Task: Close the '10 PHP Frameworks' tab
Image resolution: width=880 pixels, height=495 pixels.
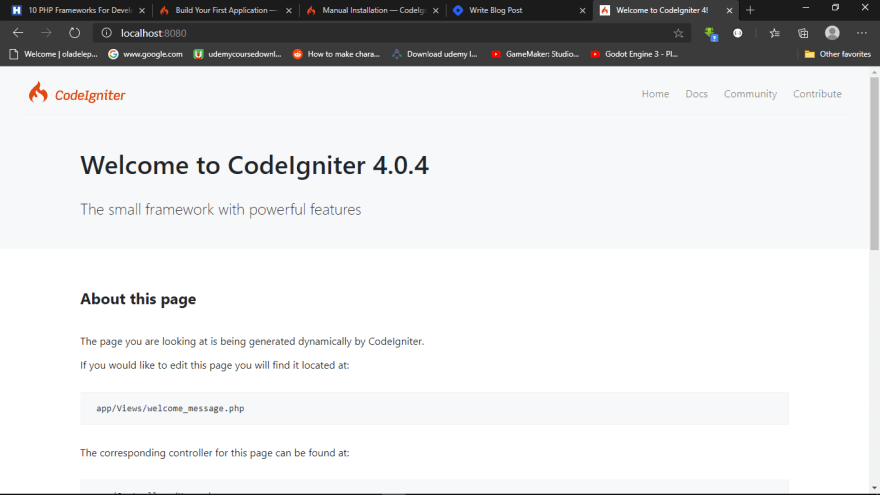Action: 141,10
